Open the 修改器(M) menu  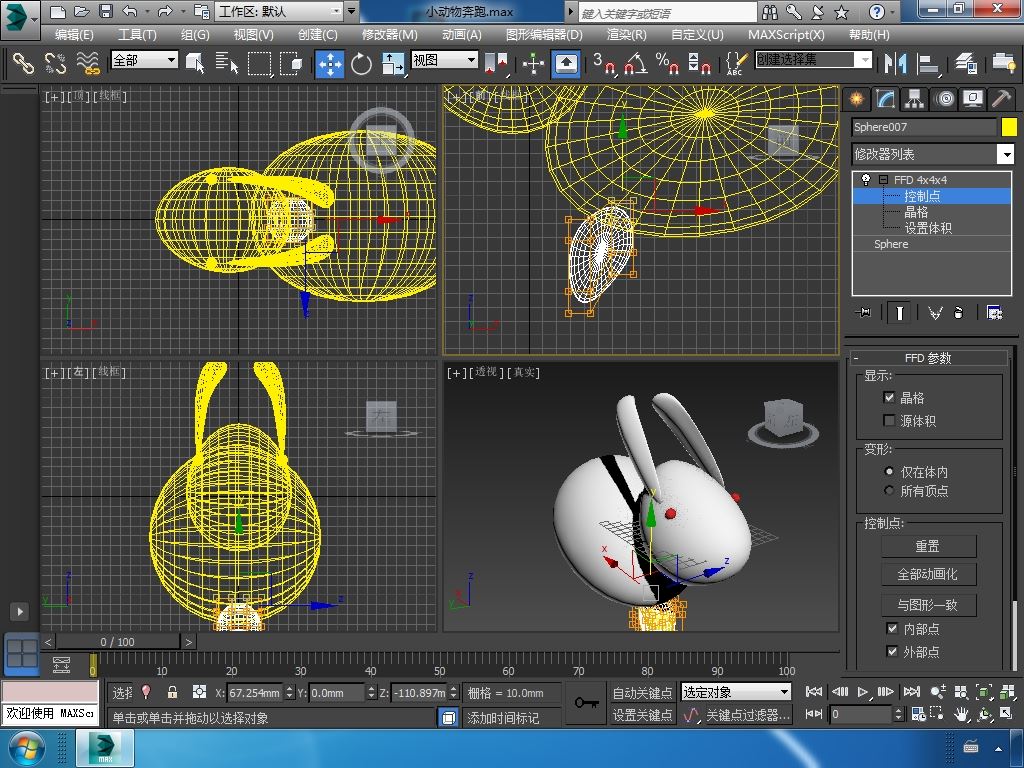click(x=389, y=34)
